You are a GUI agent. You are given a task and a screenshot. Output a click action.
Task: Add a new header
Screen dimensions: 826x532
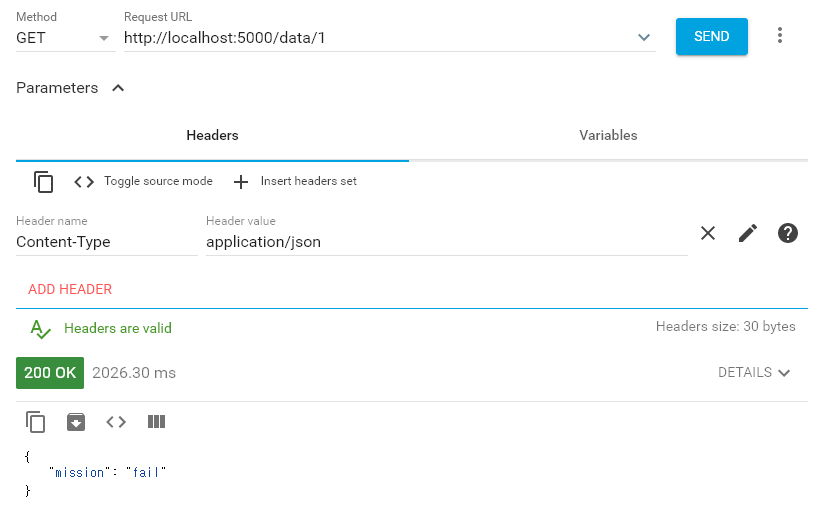(70, 289)
